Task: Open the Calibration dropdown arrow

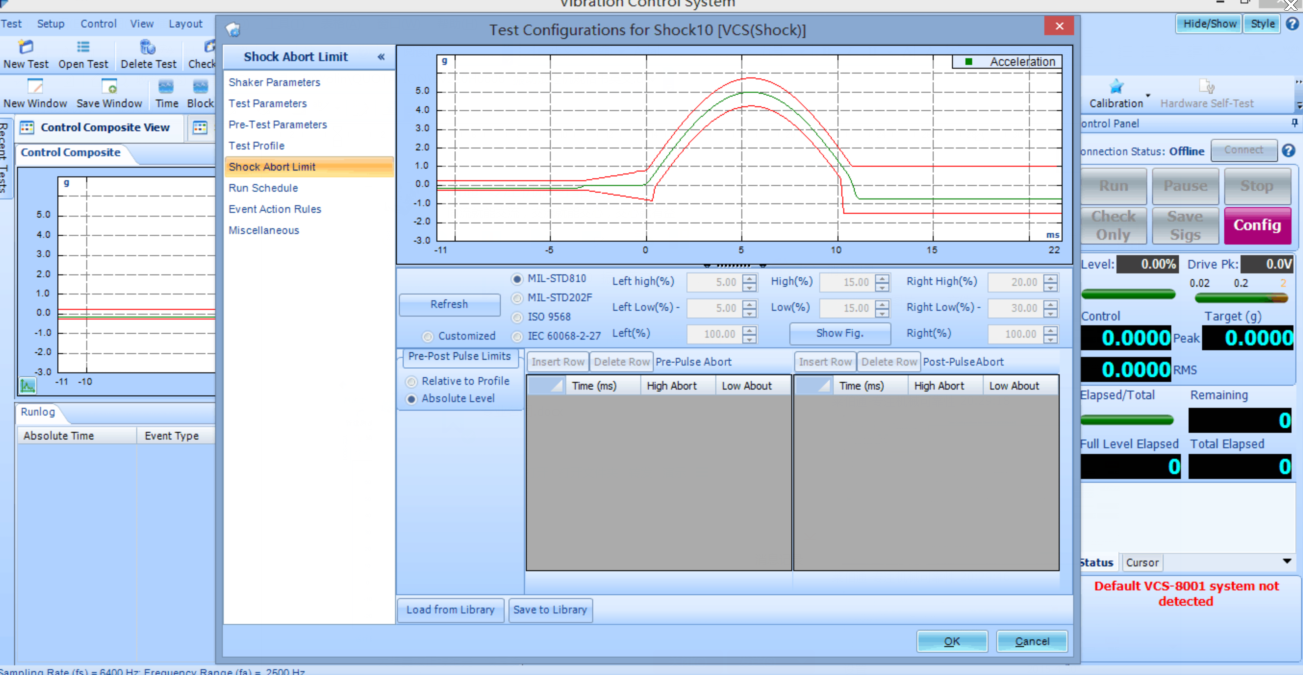Action: [x=1148, y=97]
